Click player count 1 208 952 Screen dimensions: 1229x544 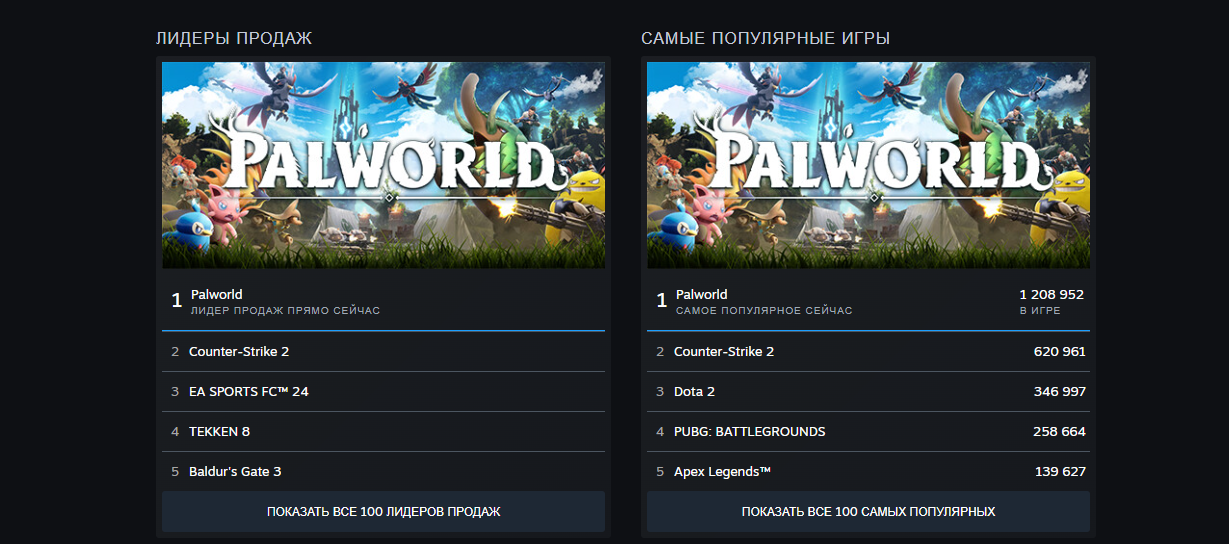[1052, 295]
